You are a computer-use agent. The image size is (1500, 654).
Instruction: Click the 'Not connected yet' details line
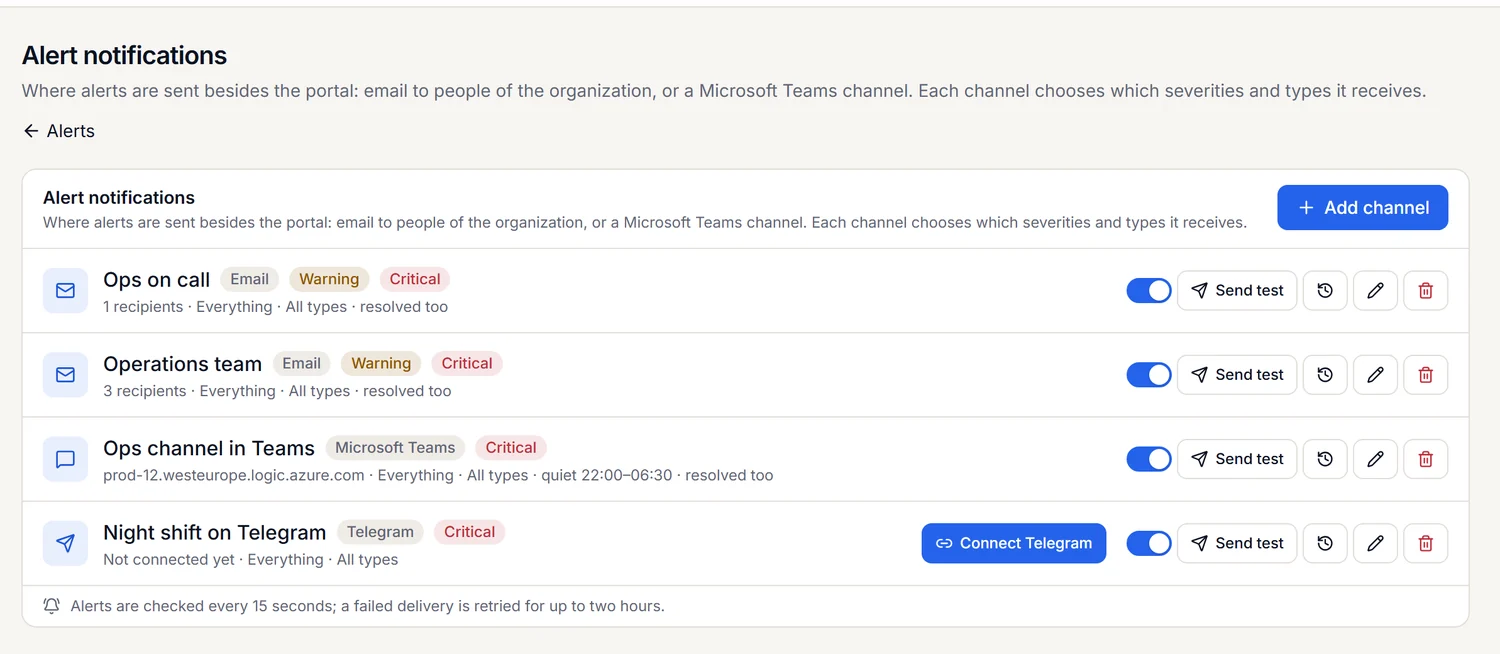tap(250, 559)
